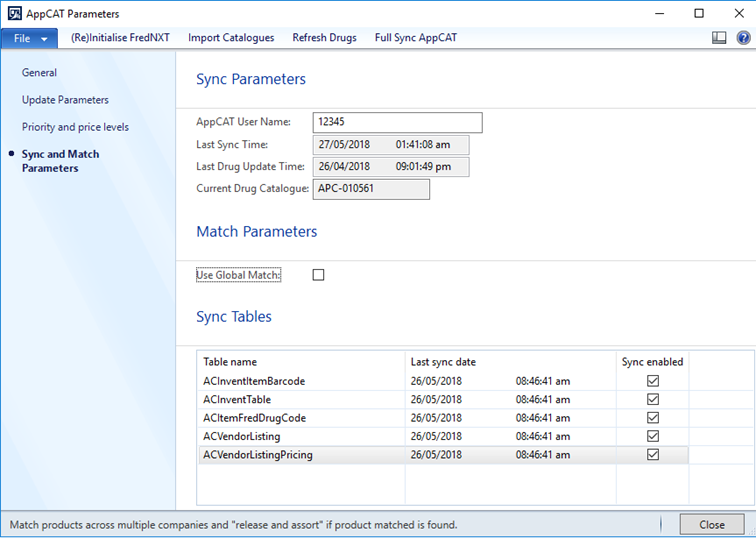
Task: Select ACVendorListingPricing table name cell
Action: point(258,455)
